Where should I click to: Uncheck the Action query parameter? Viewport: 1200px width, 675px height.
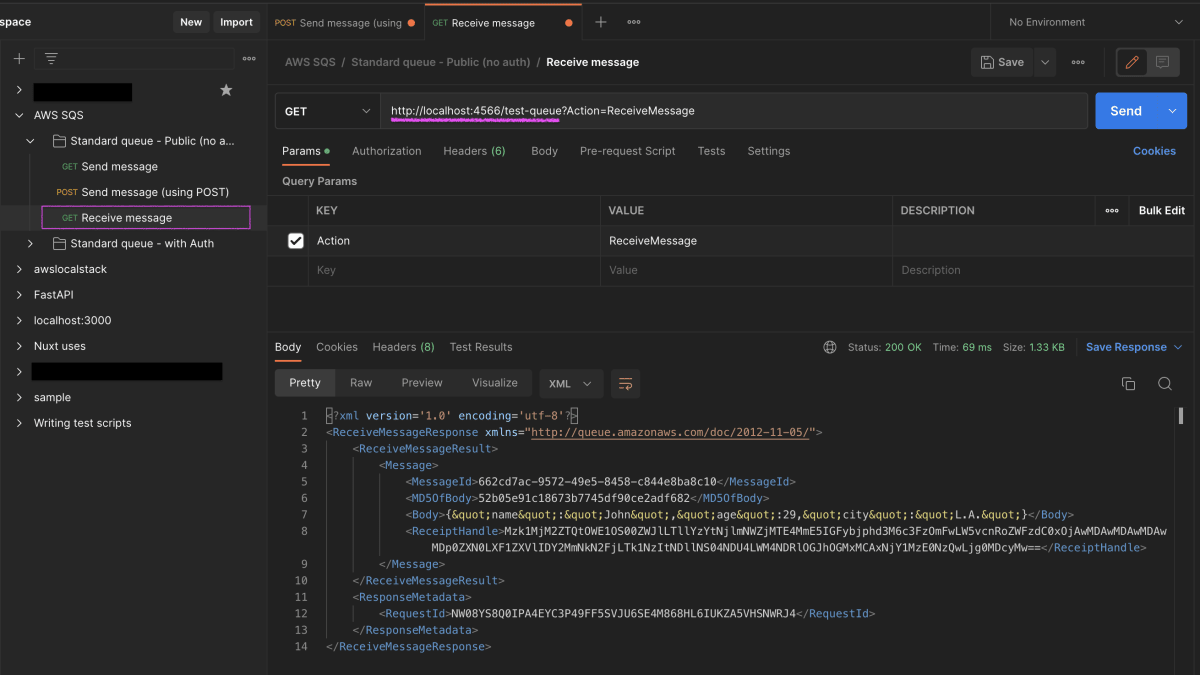(294, 240)
